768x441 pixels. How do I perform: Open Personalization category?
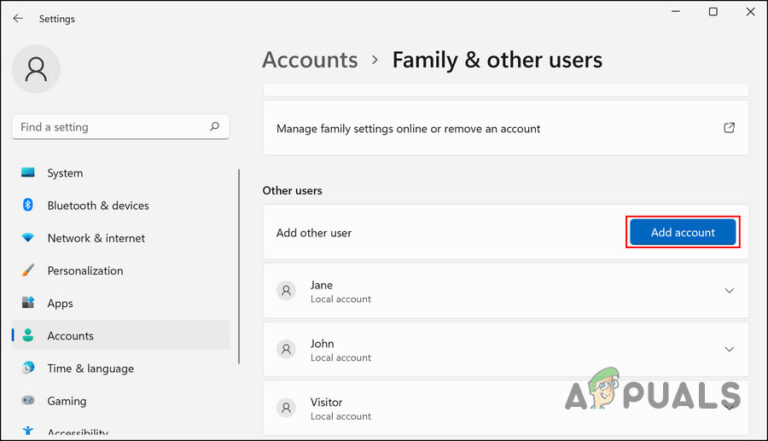pos(120,270)
